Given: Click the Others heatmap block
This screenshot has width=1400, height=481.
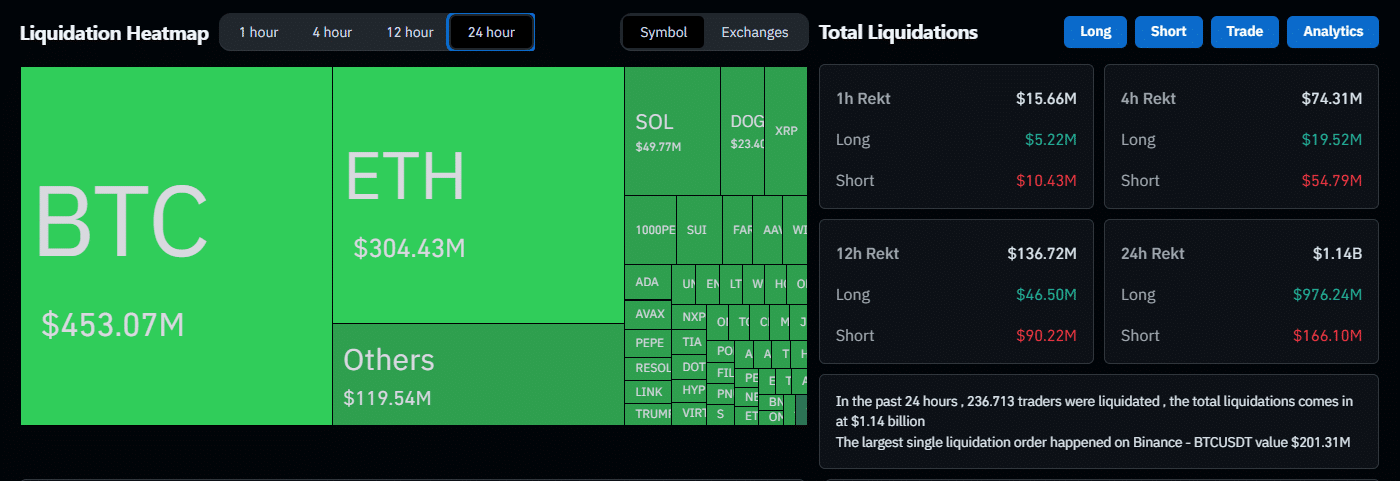Looking at the screenshot, I should pyautogui.click(x=478, y=374).
